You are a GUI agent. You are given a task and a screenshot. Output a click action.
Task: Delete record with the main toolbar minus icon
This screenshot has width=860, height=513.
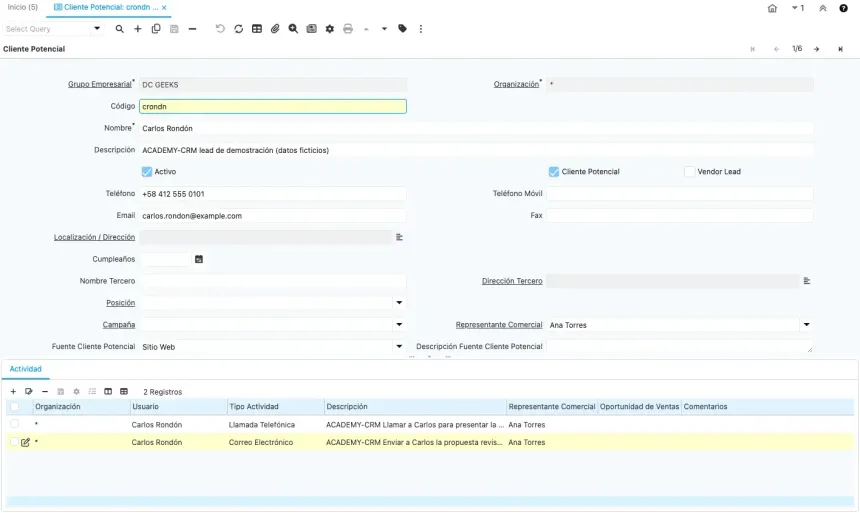pos(192,29)
